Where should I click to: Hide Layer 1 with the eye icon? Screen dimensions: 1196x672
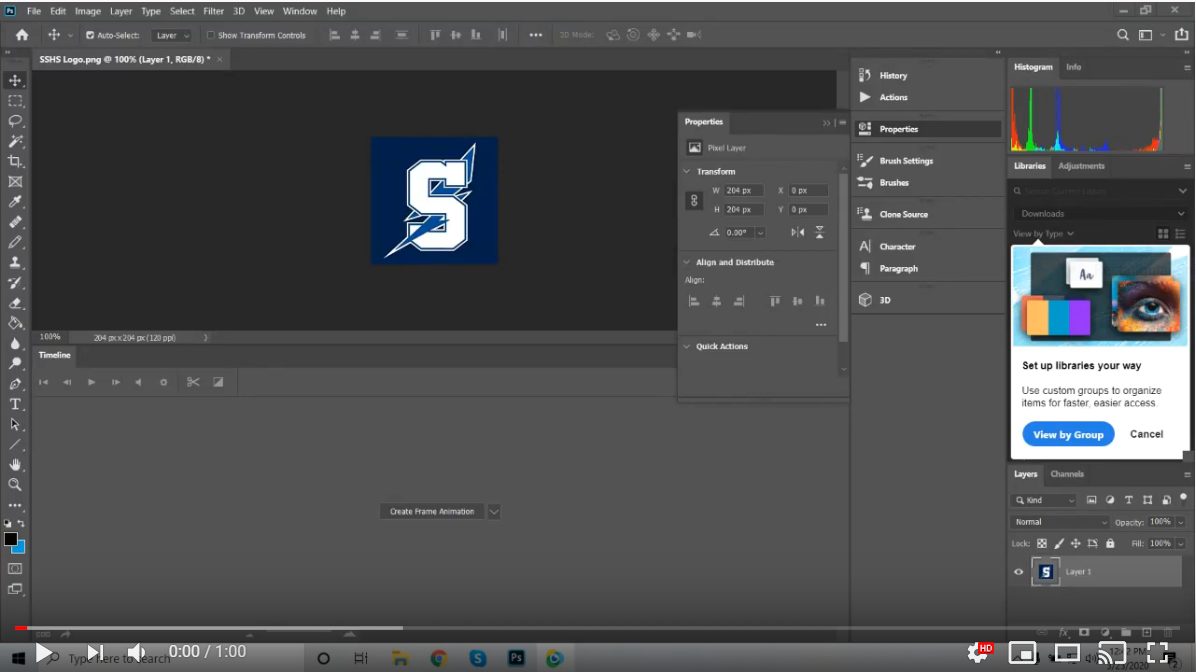pos(1018,571)
